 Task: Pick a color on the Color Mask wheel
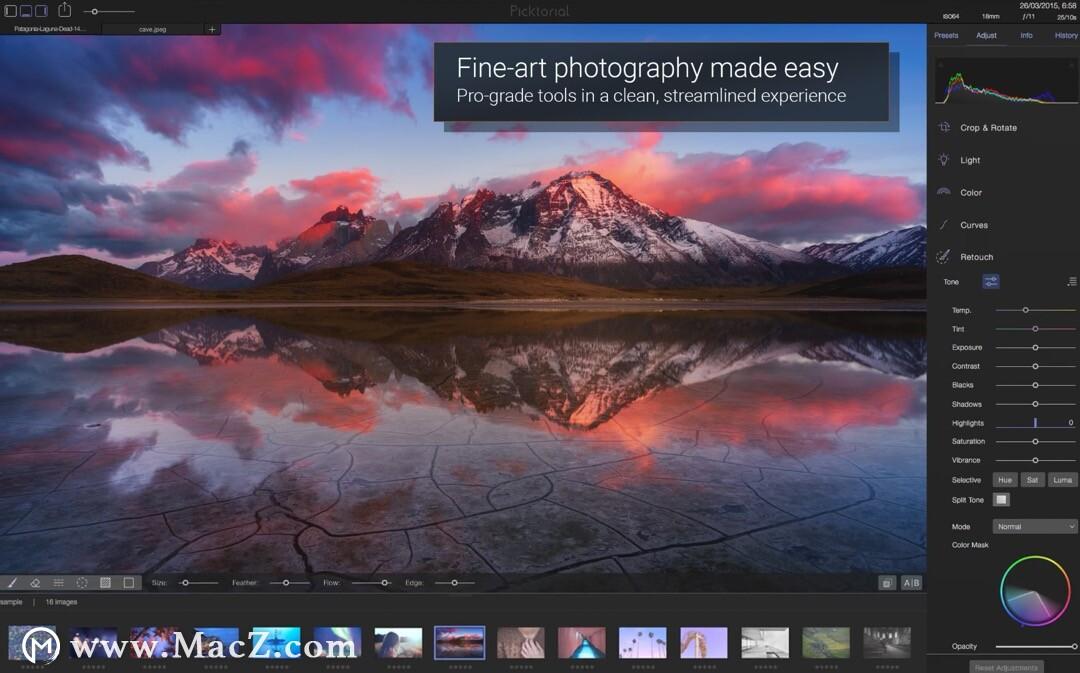[1034, 590]
